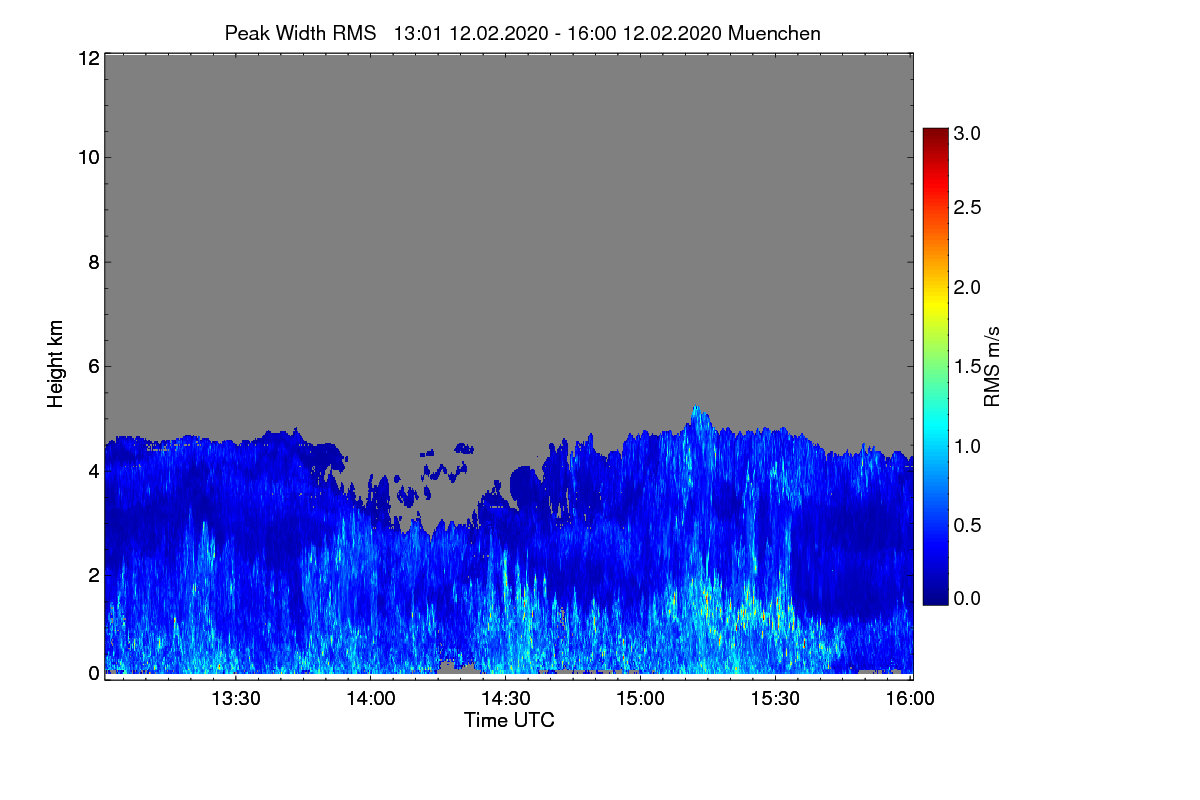Click the 'Time UTC' axis label
This screenshot has height=800, width=1200.
509,720
